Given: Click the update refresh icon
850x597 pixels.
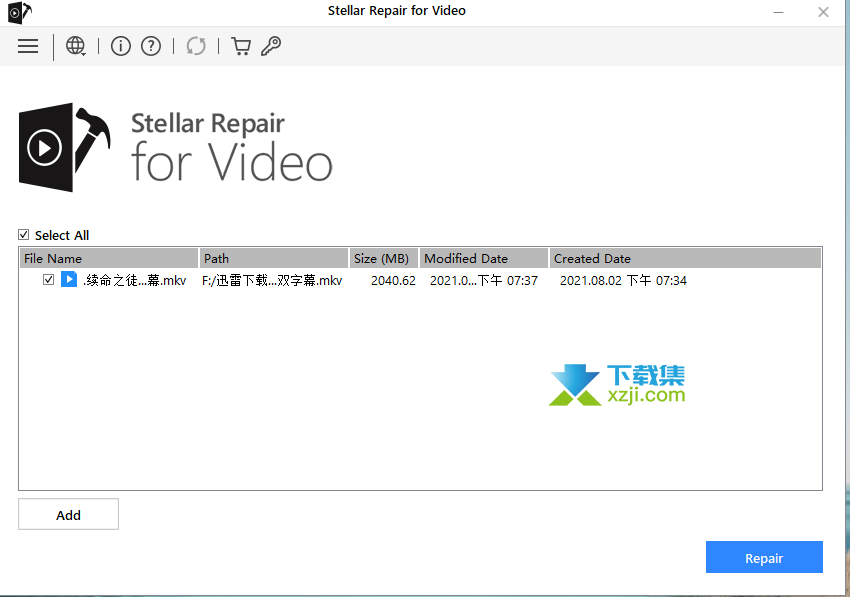Looking at the screenshot, I should [x=196, y=46].
